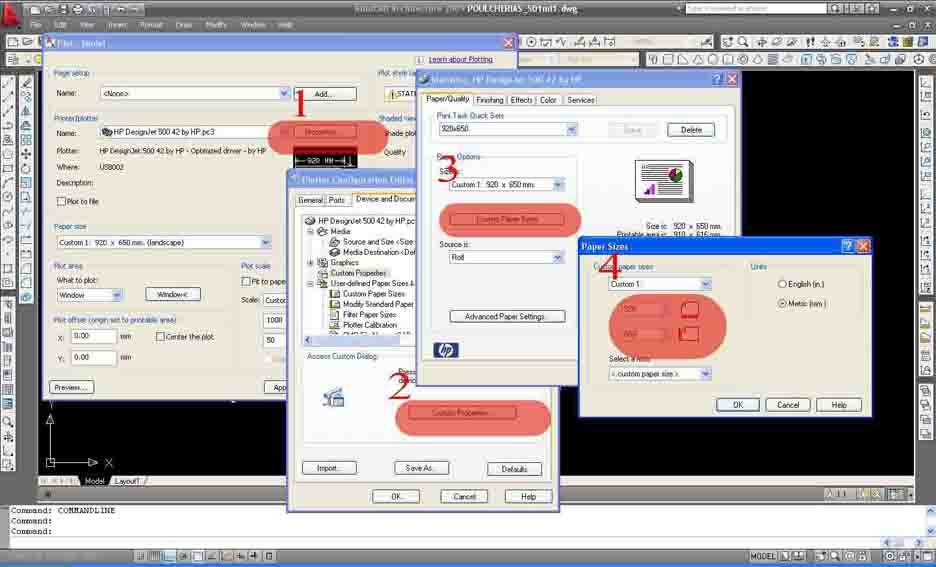
Task: Click Save icon in quick access toolbar
Action: (x=63, y=10)
